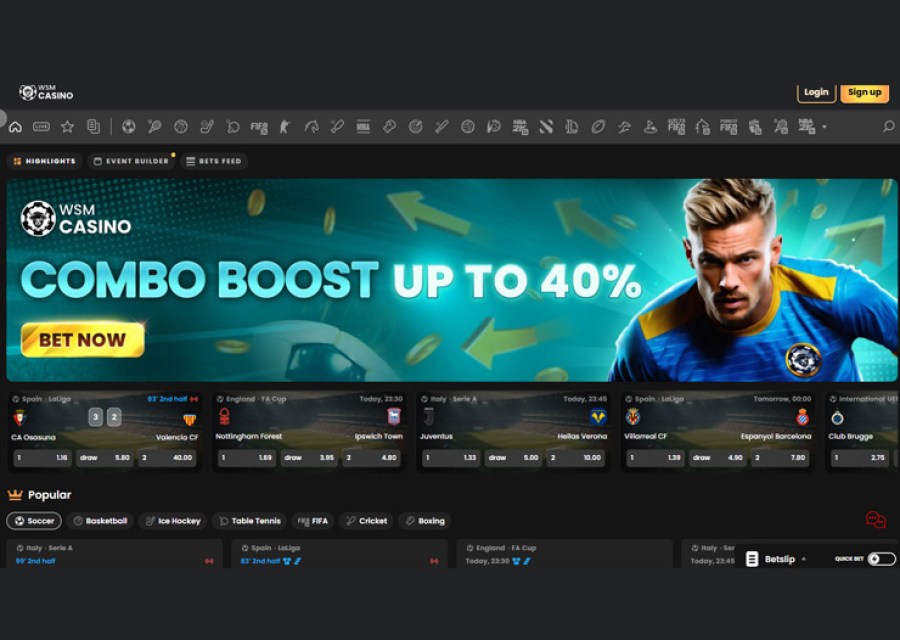Select the Soccer ball icon in the sports bar

tap(129, 127)
